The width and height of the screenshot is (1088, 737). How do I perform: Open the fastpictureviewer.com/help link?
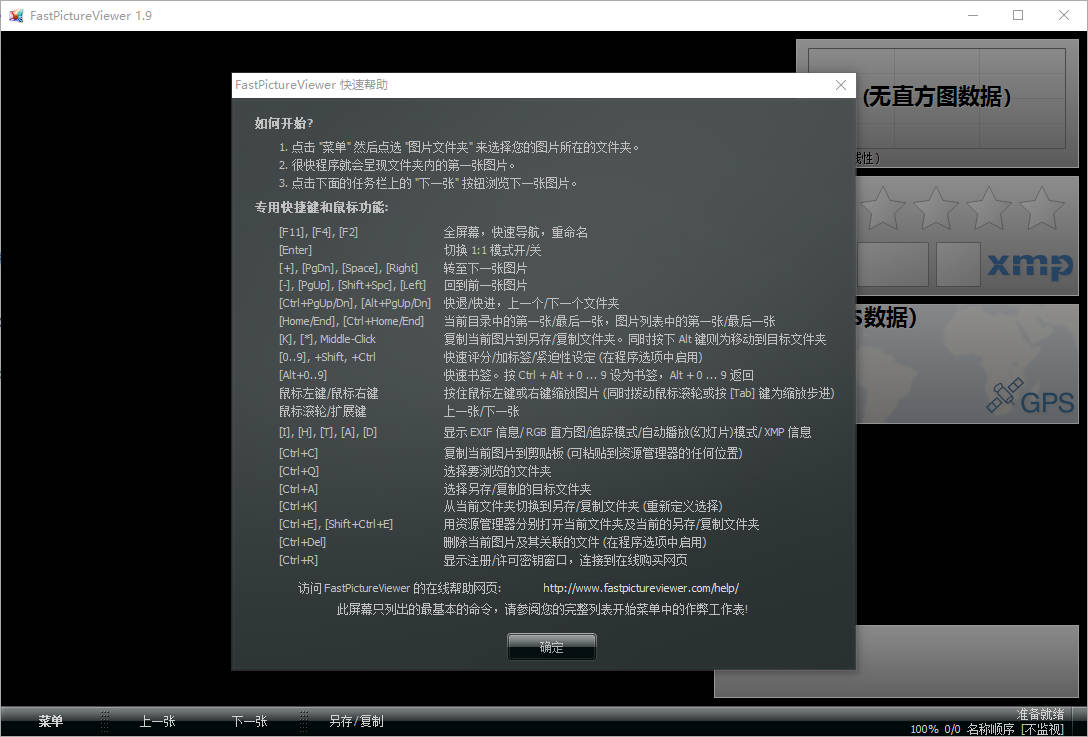640,588
